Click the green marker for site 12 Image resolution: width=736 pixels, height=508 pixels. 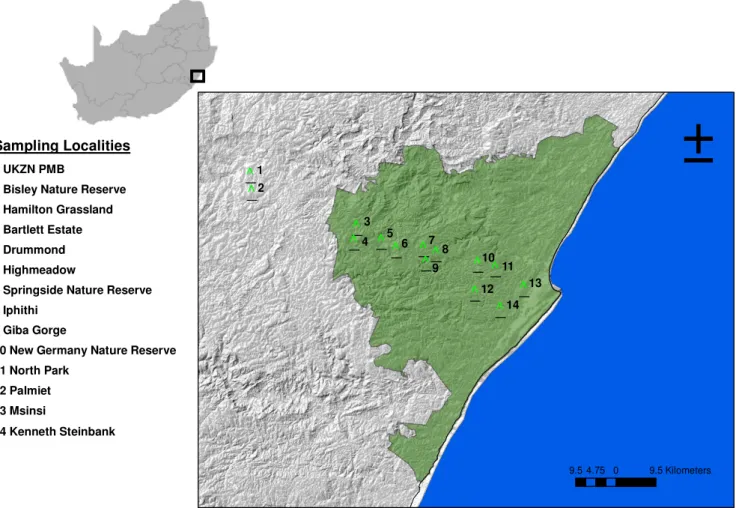click(475, 289)
